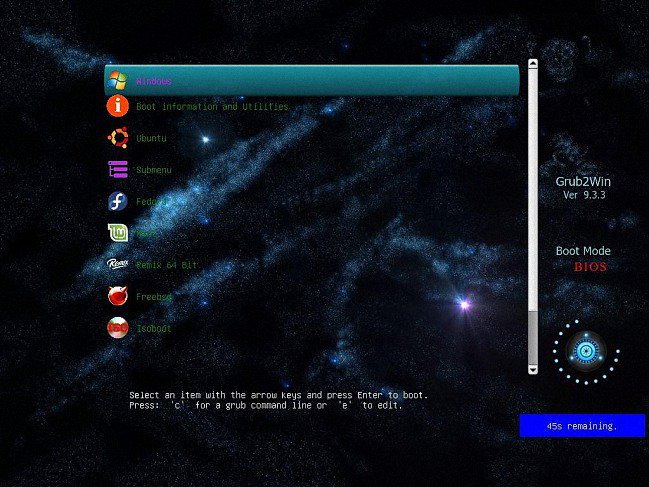
Task: Click the Remix OS logo icon
Action: [118, 264]
